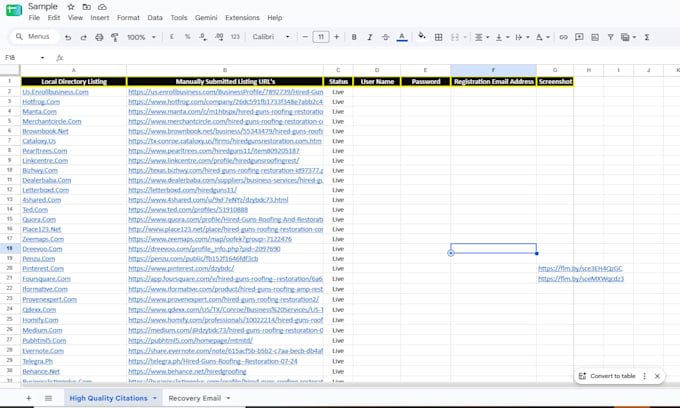Image resolution: width=680 pixels, height=408 pixels.
Task: Dismiss the Convert to table prompt
Action: coord(657,376)
